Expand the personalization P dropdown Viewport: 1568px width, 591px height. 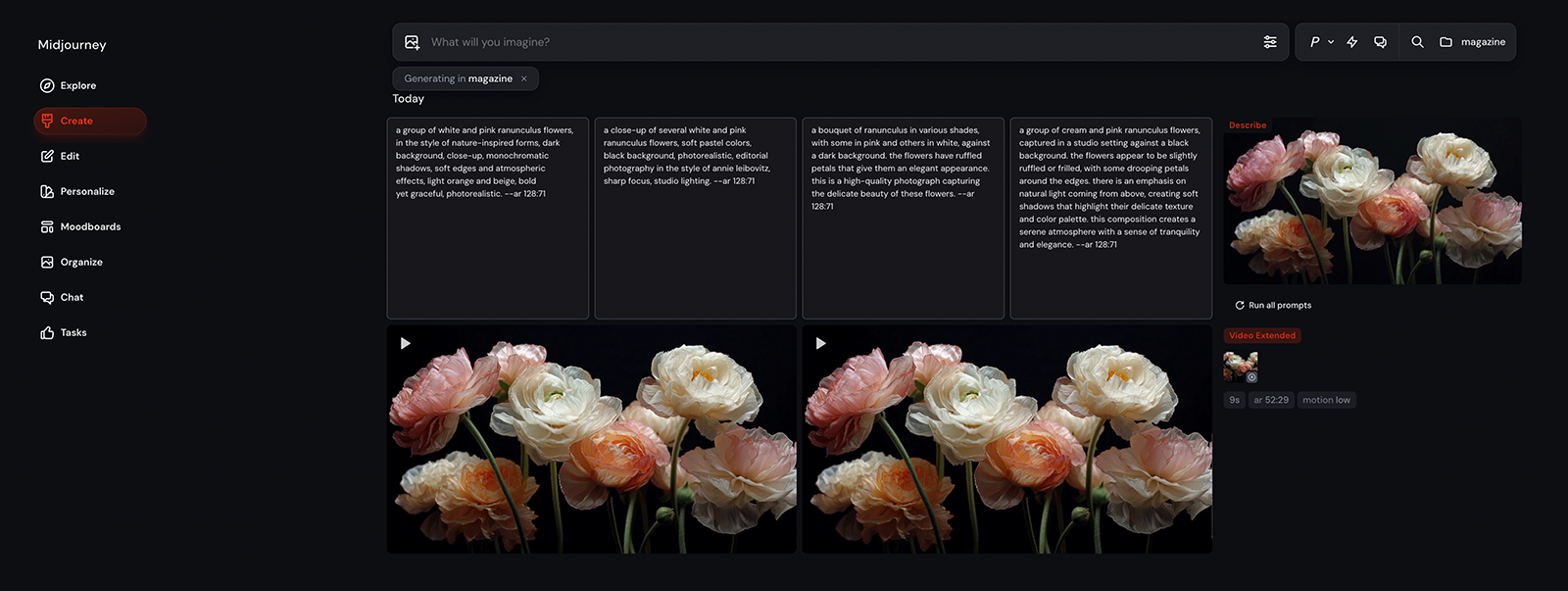point(1321,42)
